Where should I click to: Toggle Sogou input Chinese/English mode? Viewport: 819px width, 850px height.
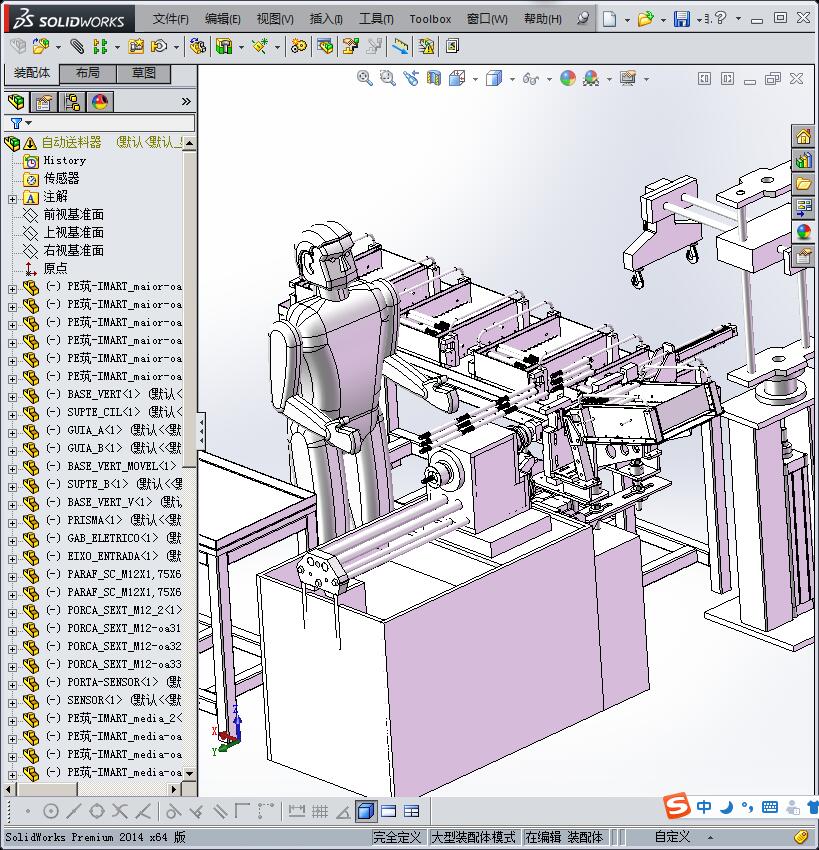pos(705,807)
